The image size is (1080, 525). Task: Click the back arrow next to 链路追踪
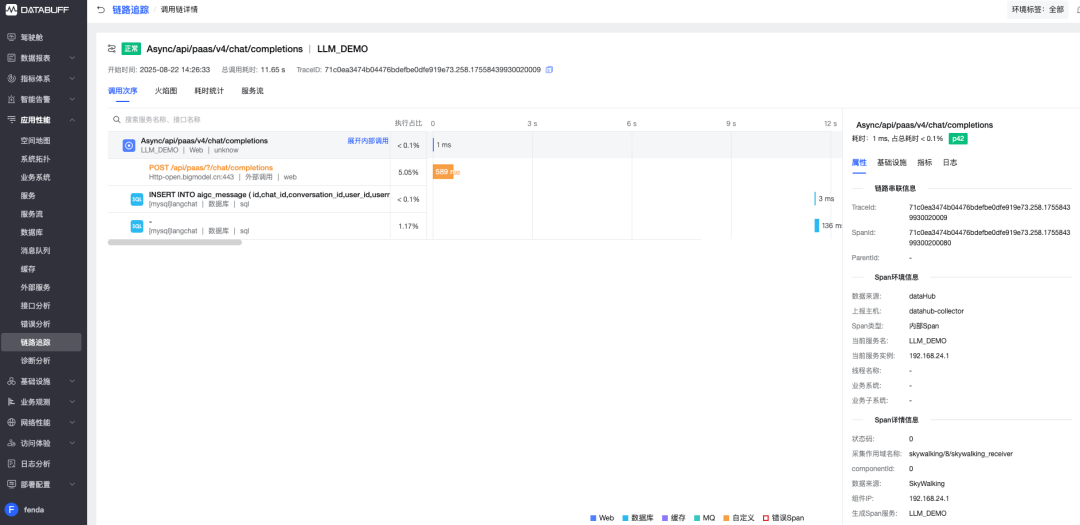100,10
